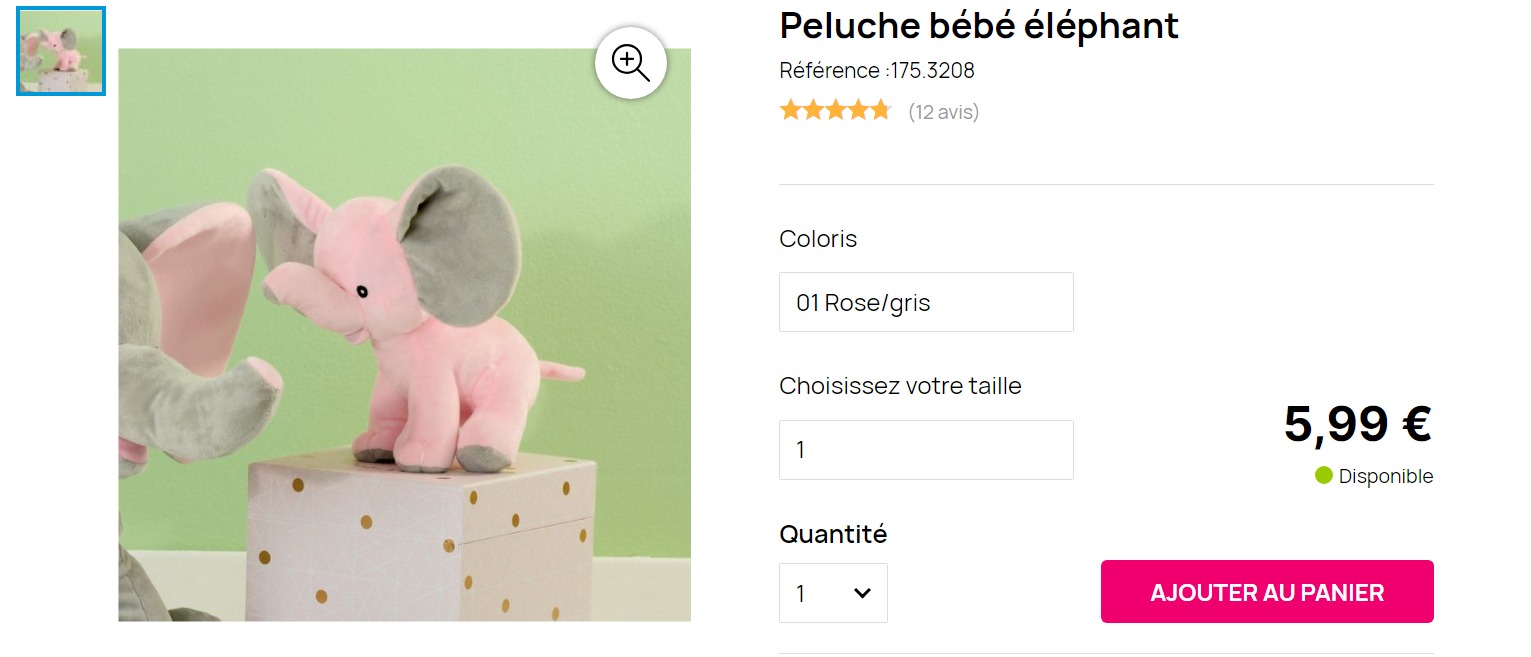Click the Référence 175.3208 text

tap(876, 71)
